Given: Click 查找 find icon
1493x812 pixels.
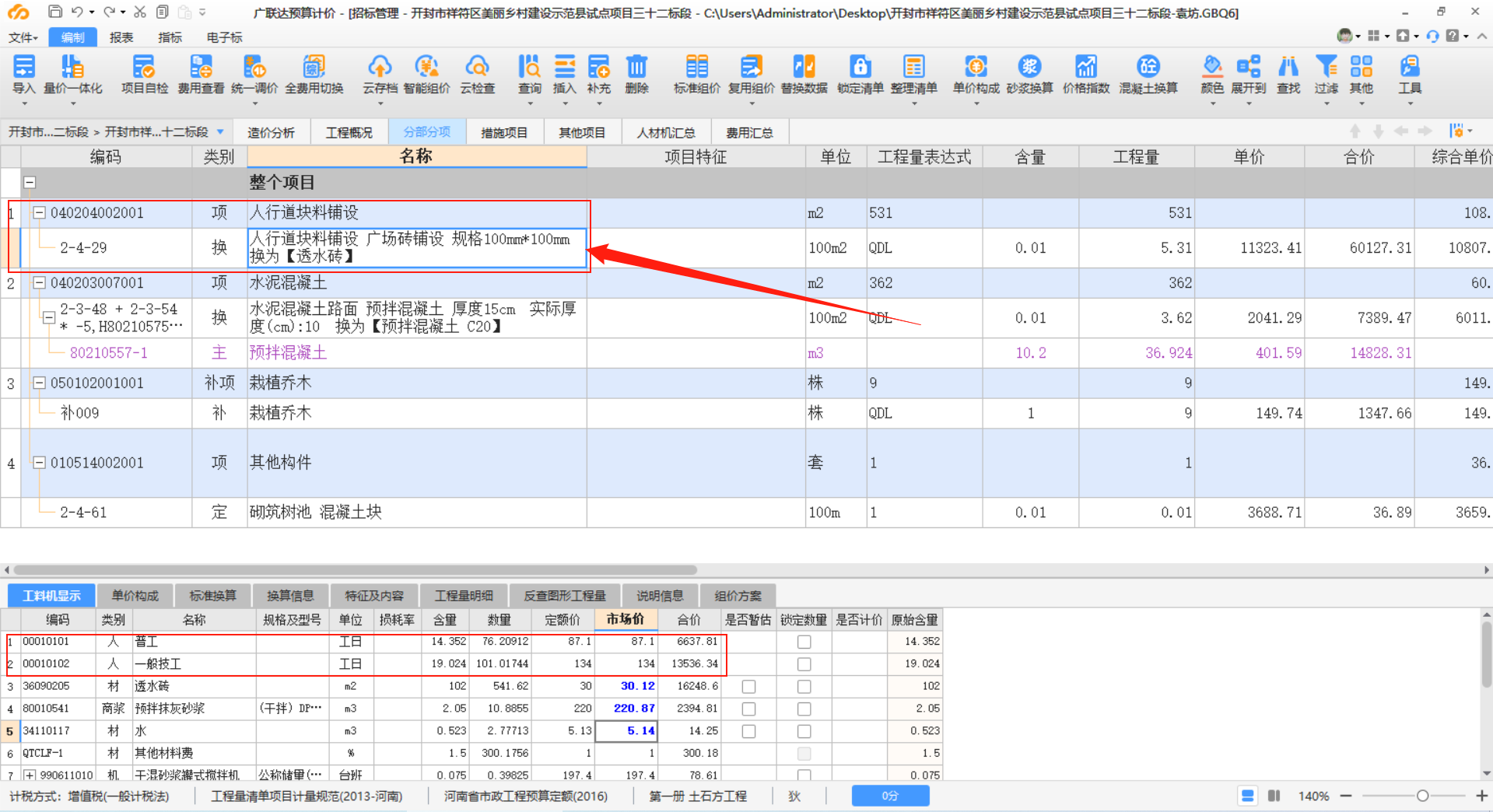Looking at the screenshot, I should click(1288, 74).
